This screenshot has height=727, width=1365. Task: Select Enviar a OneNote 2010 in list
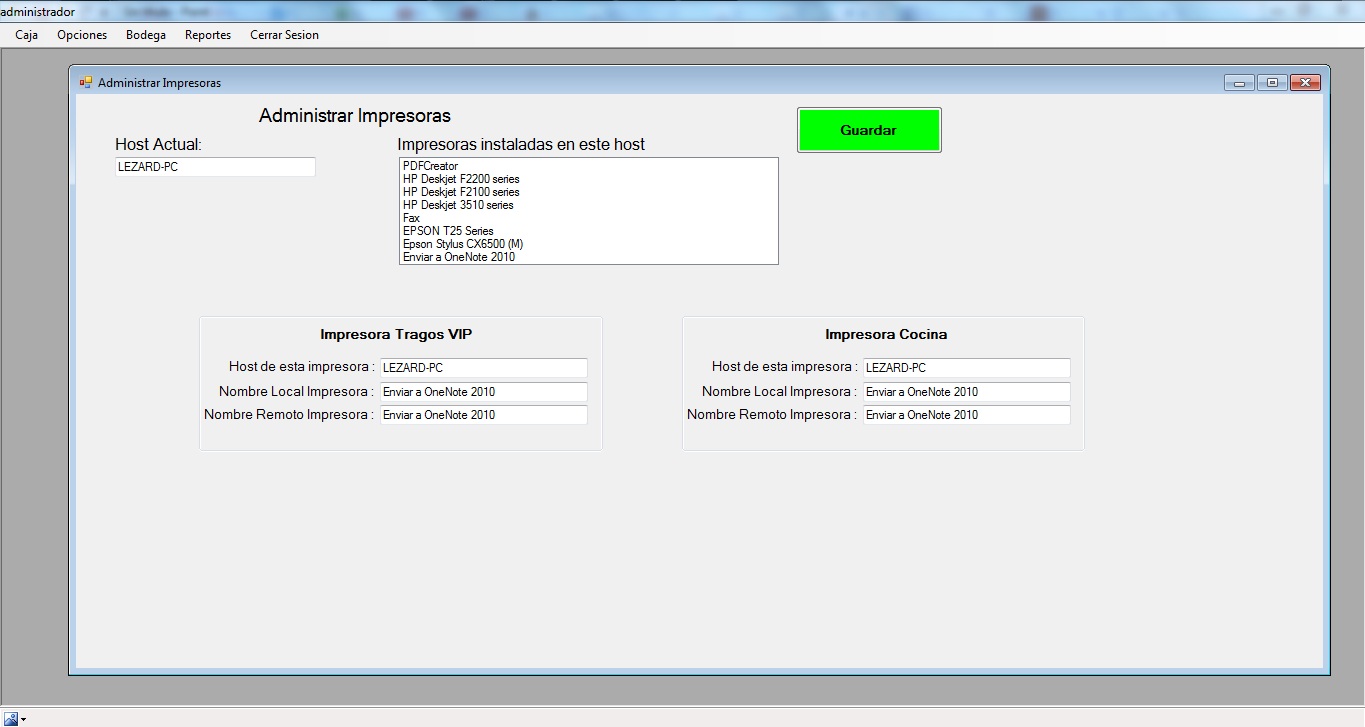(x=588, y=257)
